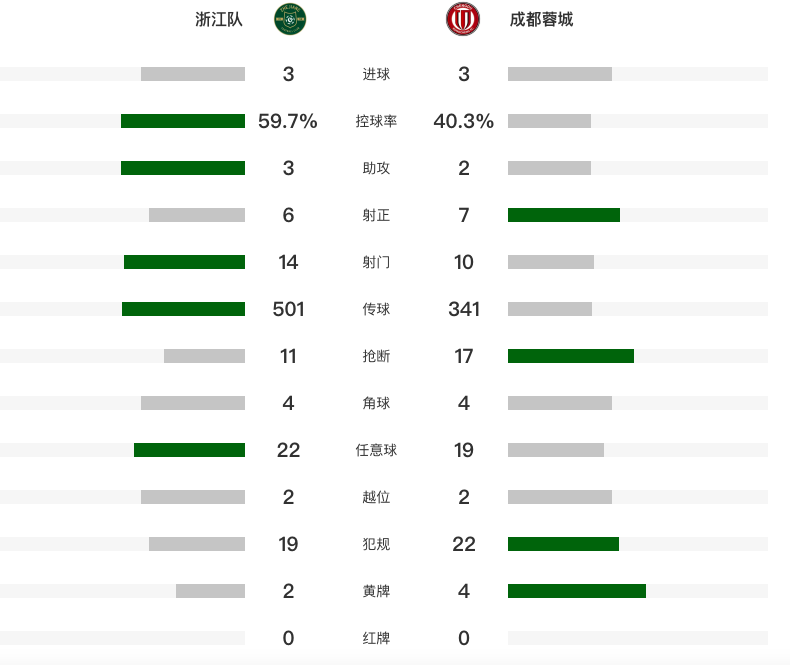Viewport: 790px width, 665px height.
Task: Click the green Zhejiang team crest icon
Action: point(290,19)
